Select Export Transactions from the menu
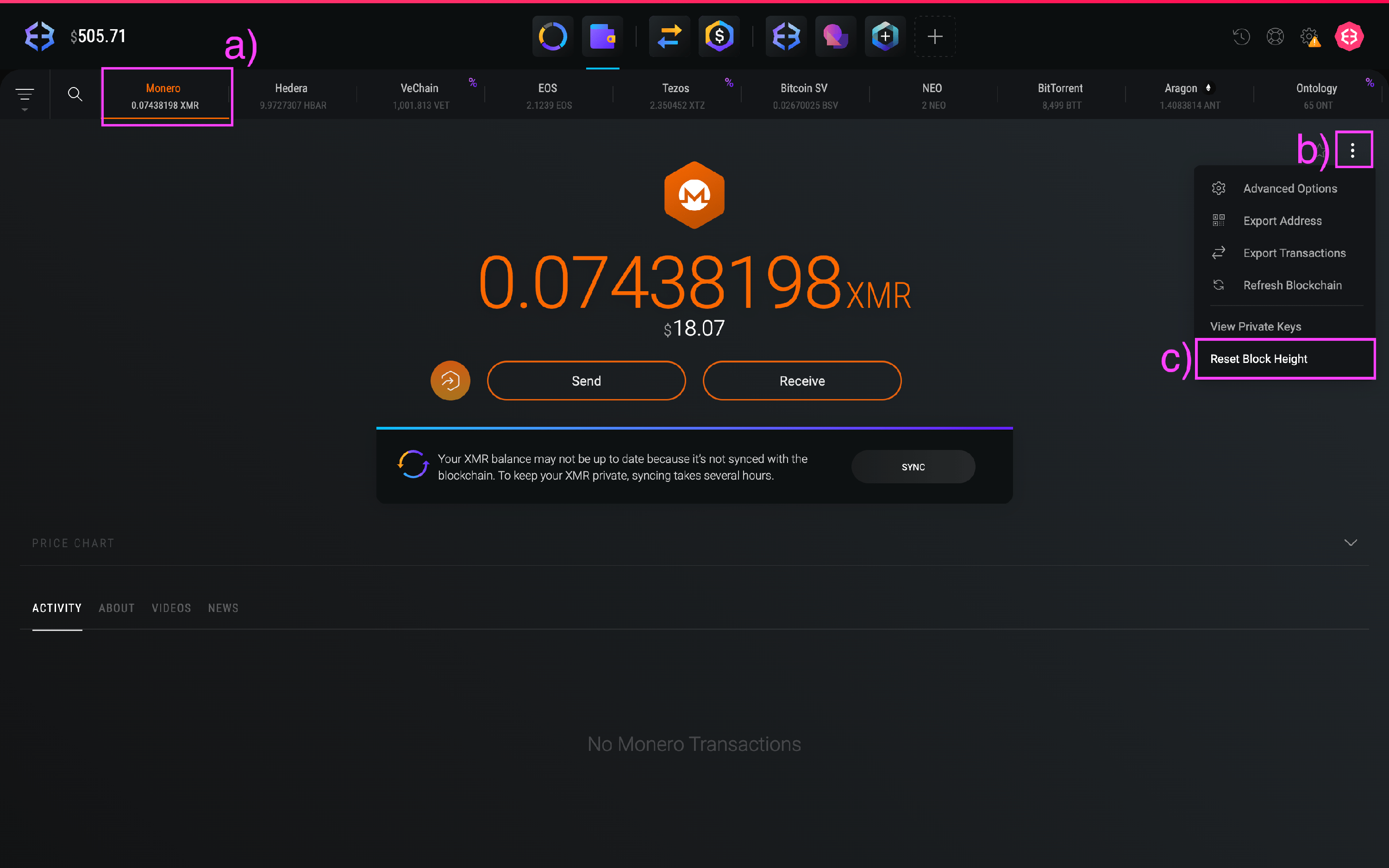Image resolution: width=1389 pixels, height=868 pixels. coord(1294,253)
